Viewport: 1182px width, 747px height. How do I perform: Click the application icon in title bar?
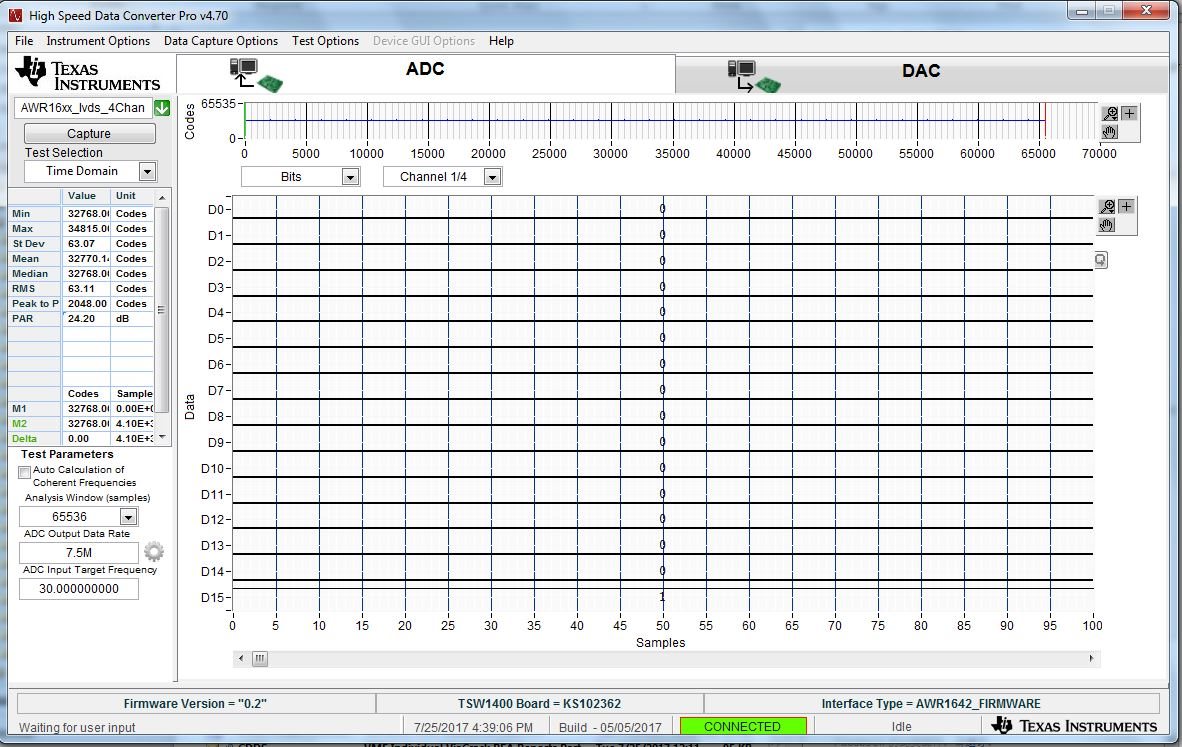(x=15, y=15)
